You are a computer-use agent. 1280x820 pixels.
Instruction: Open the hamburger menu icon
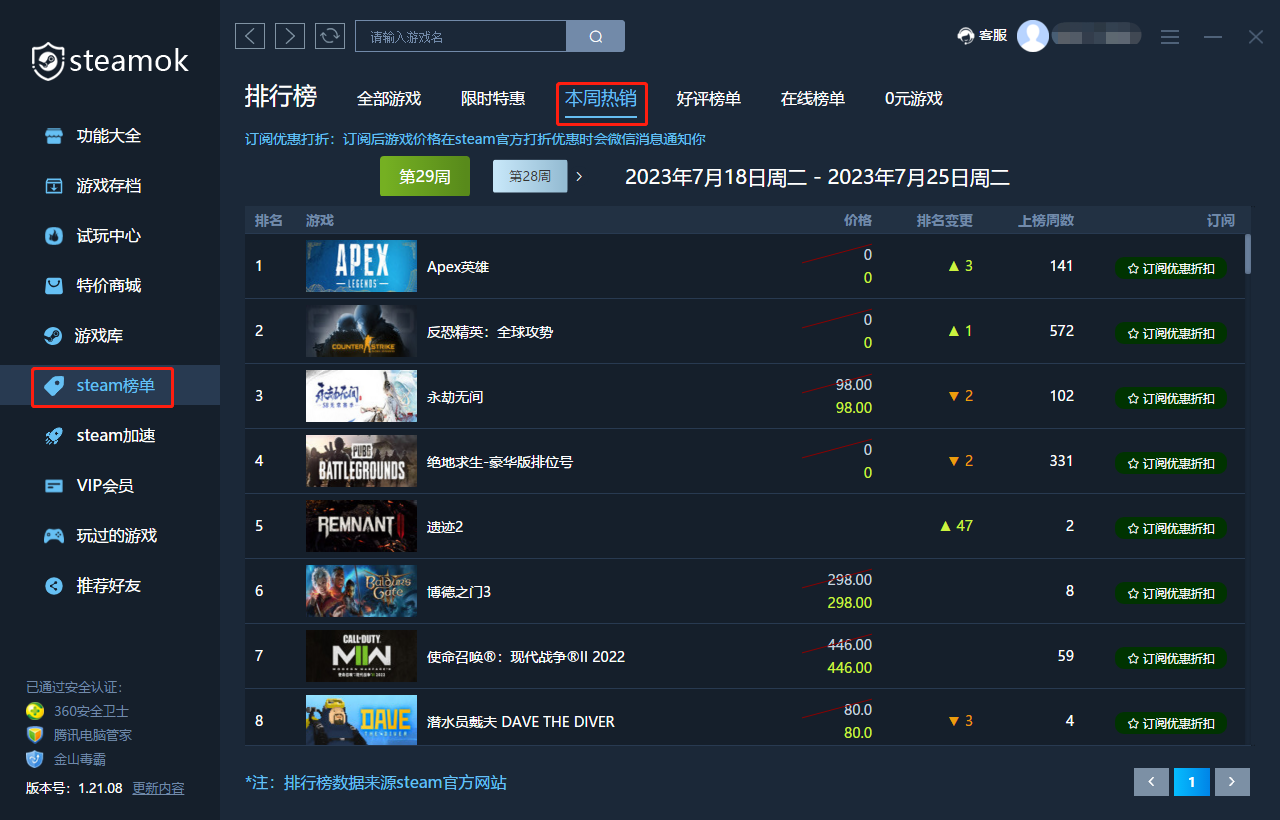[1170, 37]
